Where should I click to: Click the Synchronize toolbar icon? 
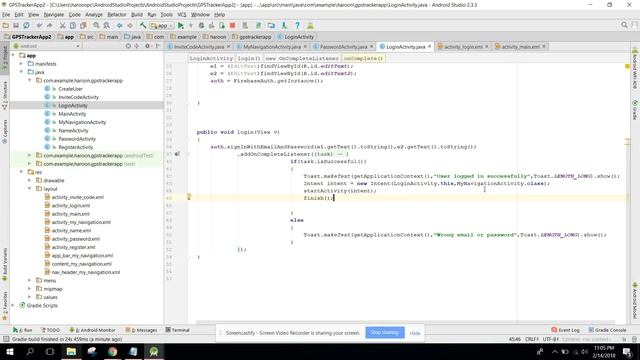pyautogui.click(x=26, y=25)
